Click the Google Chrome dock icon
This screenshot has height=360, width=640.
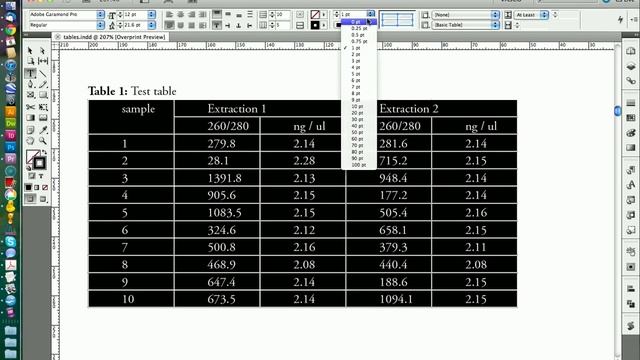click(10, 30)
